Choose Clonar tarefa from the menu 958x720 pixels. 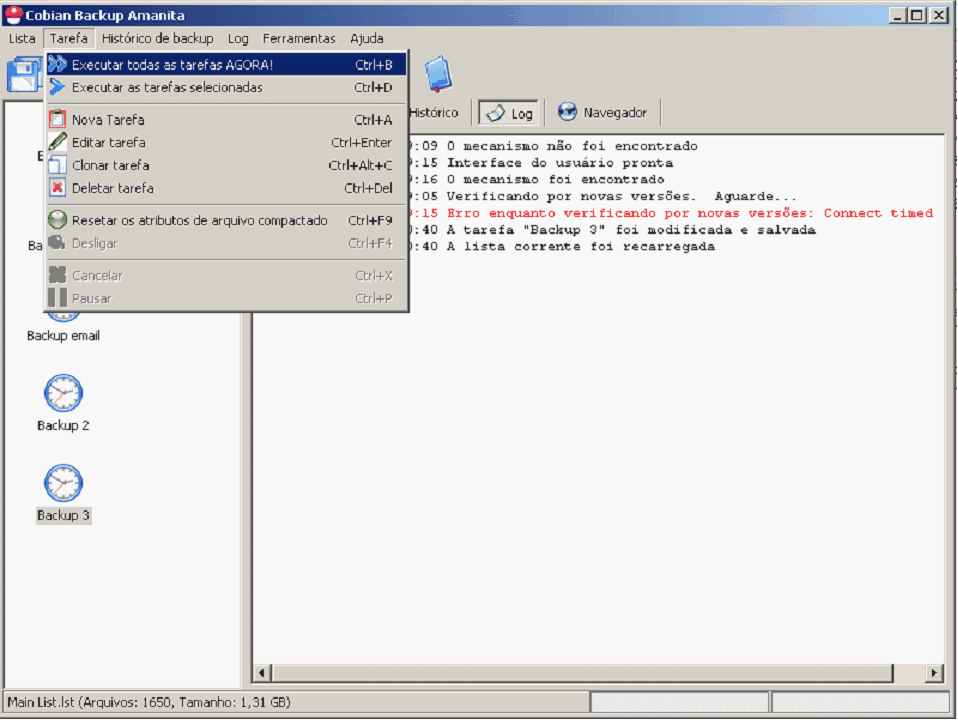(x=110, y=165)
